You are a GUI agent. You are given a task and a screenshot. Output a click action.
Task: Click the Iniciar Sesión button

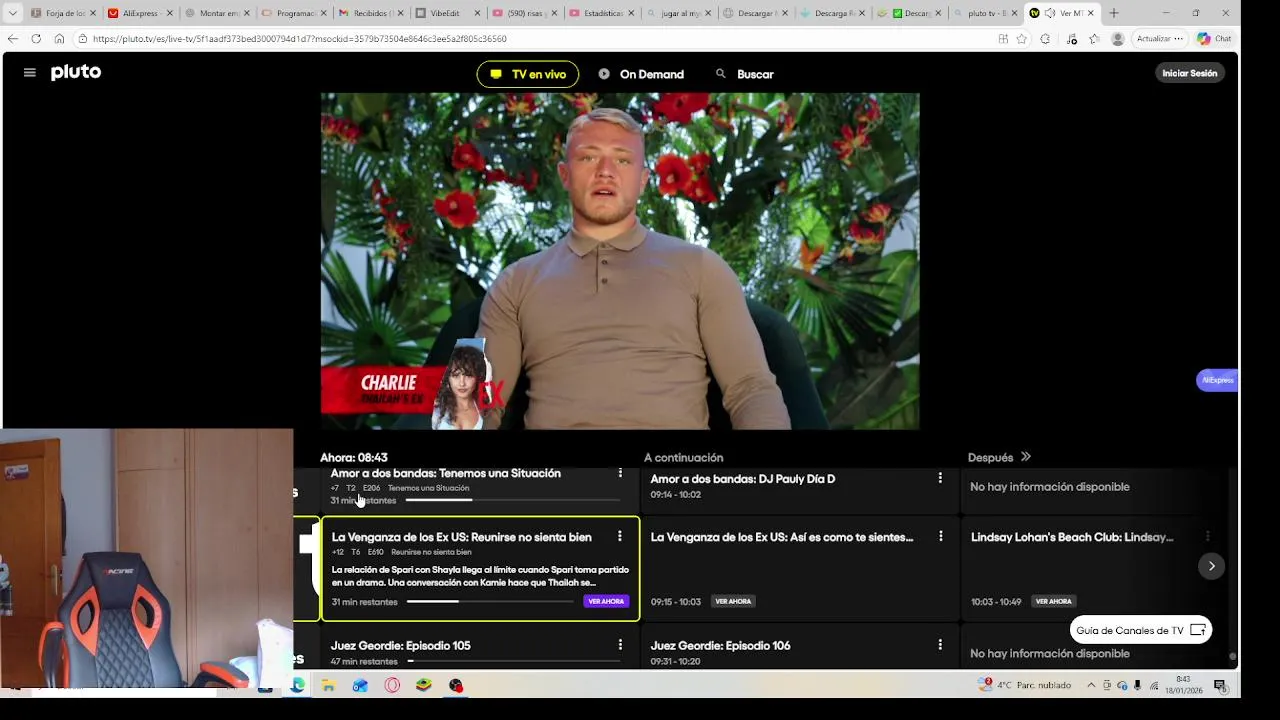(x=1189, y=73)
